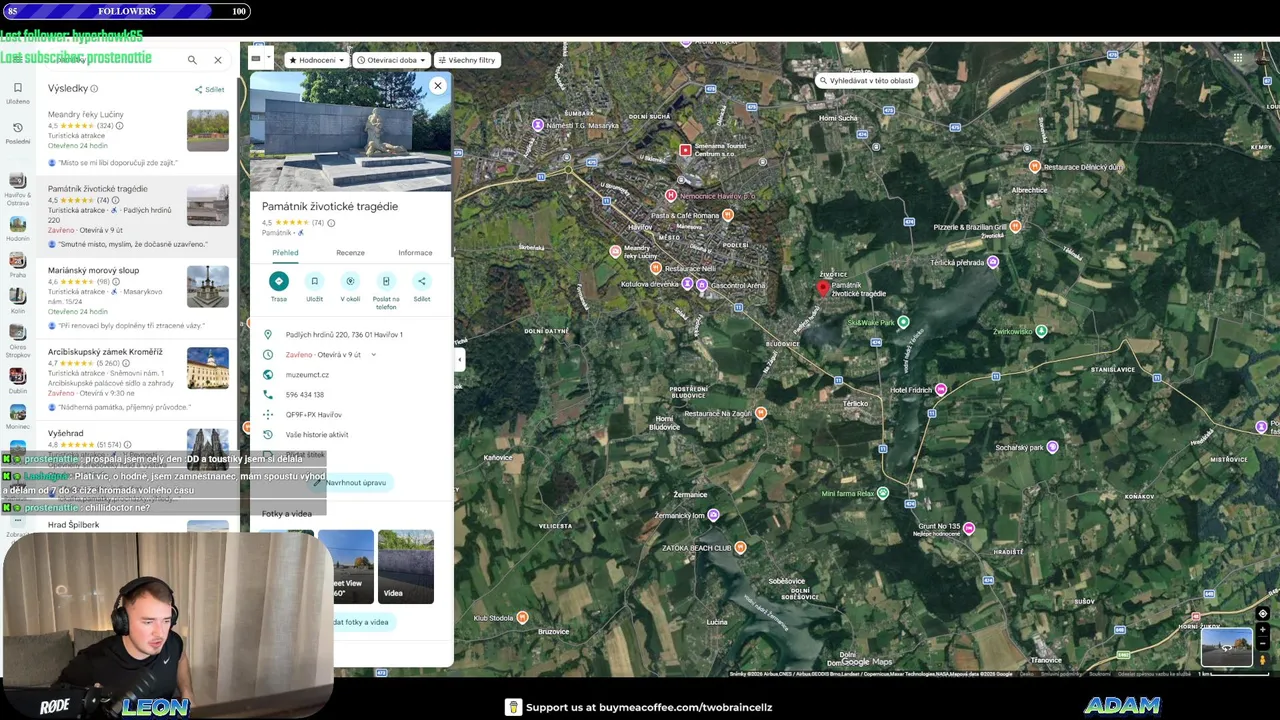
Task: Click Výsledky info icon
Action: [94, 89]
